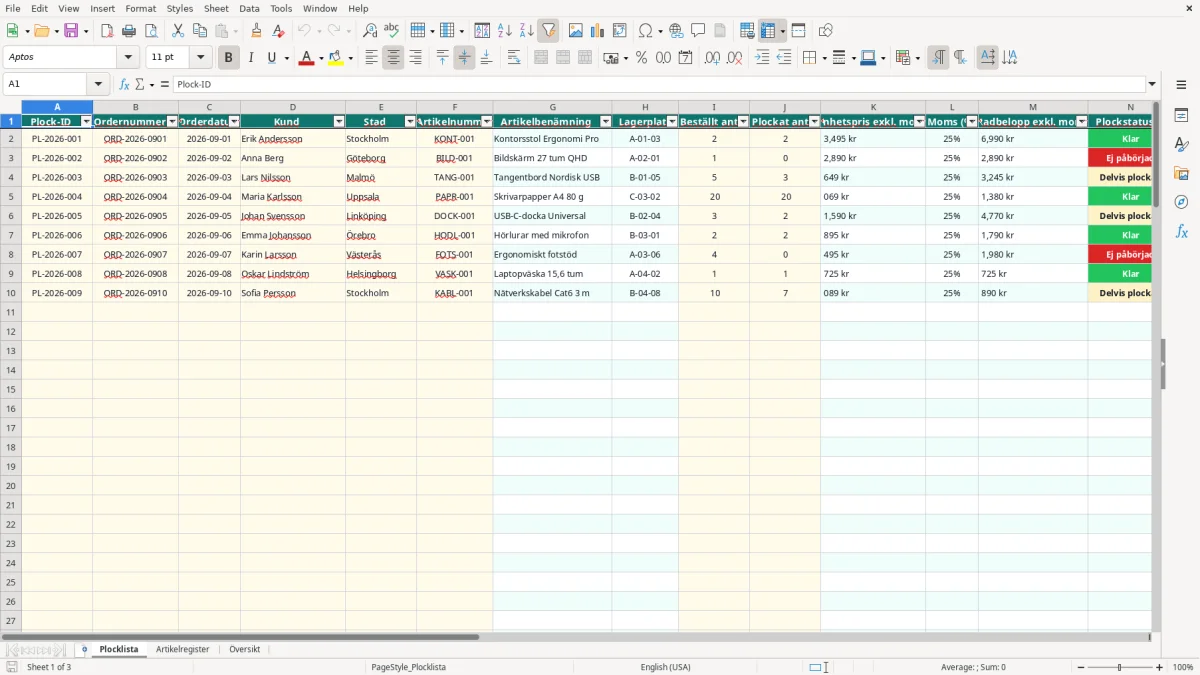Open the font name dropdown

pyautogui.click(x=128, y=58)
